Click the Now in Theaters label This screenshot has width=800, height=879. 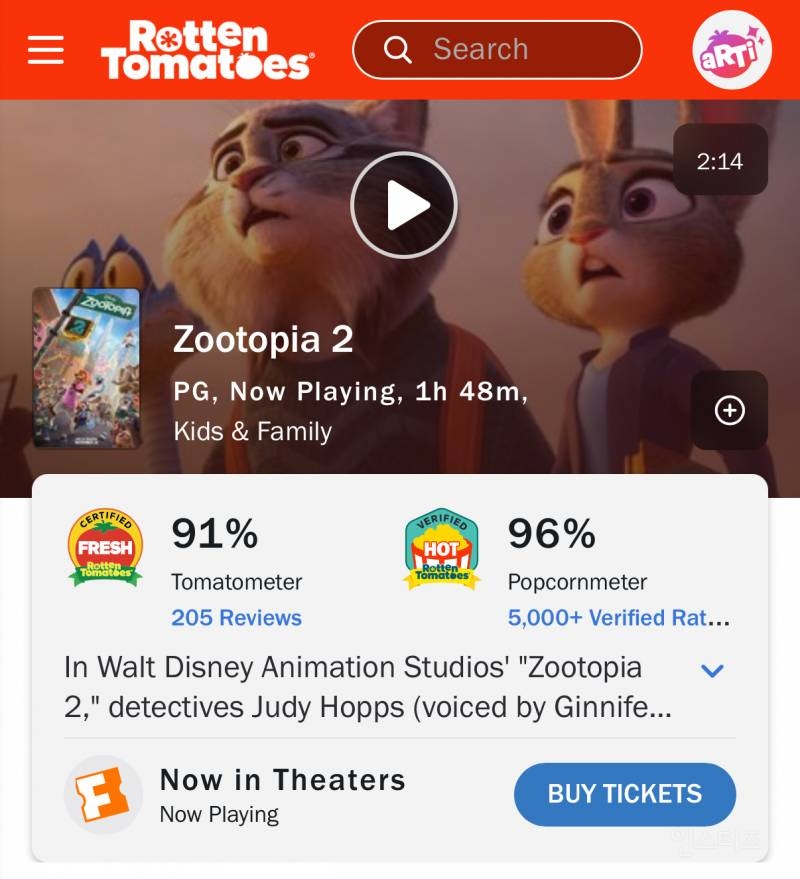click(283, 780)
